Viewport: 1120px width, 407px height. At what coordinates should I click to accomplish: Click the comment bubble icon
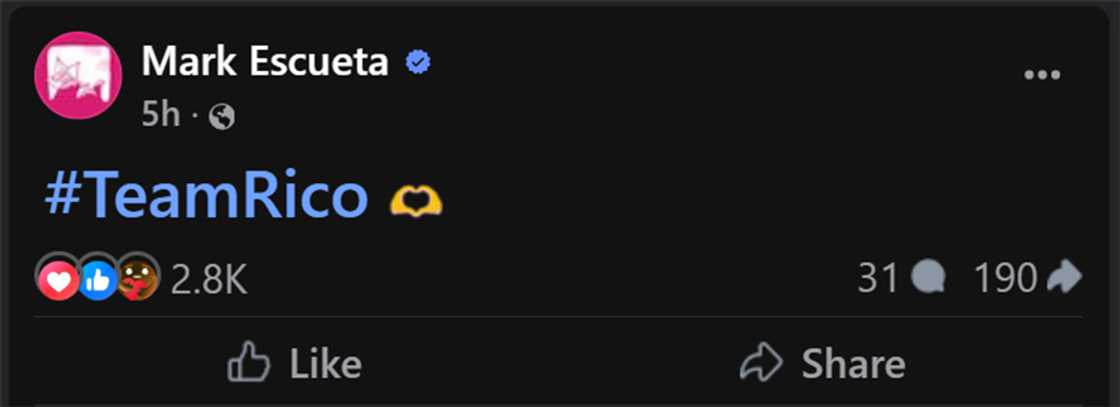tap(929, 279)
